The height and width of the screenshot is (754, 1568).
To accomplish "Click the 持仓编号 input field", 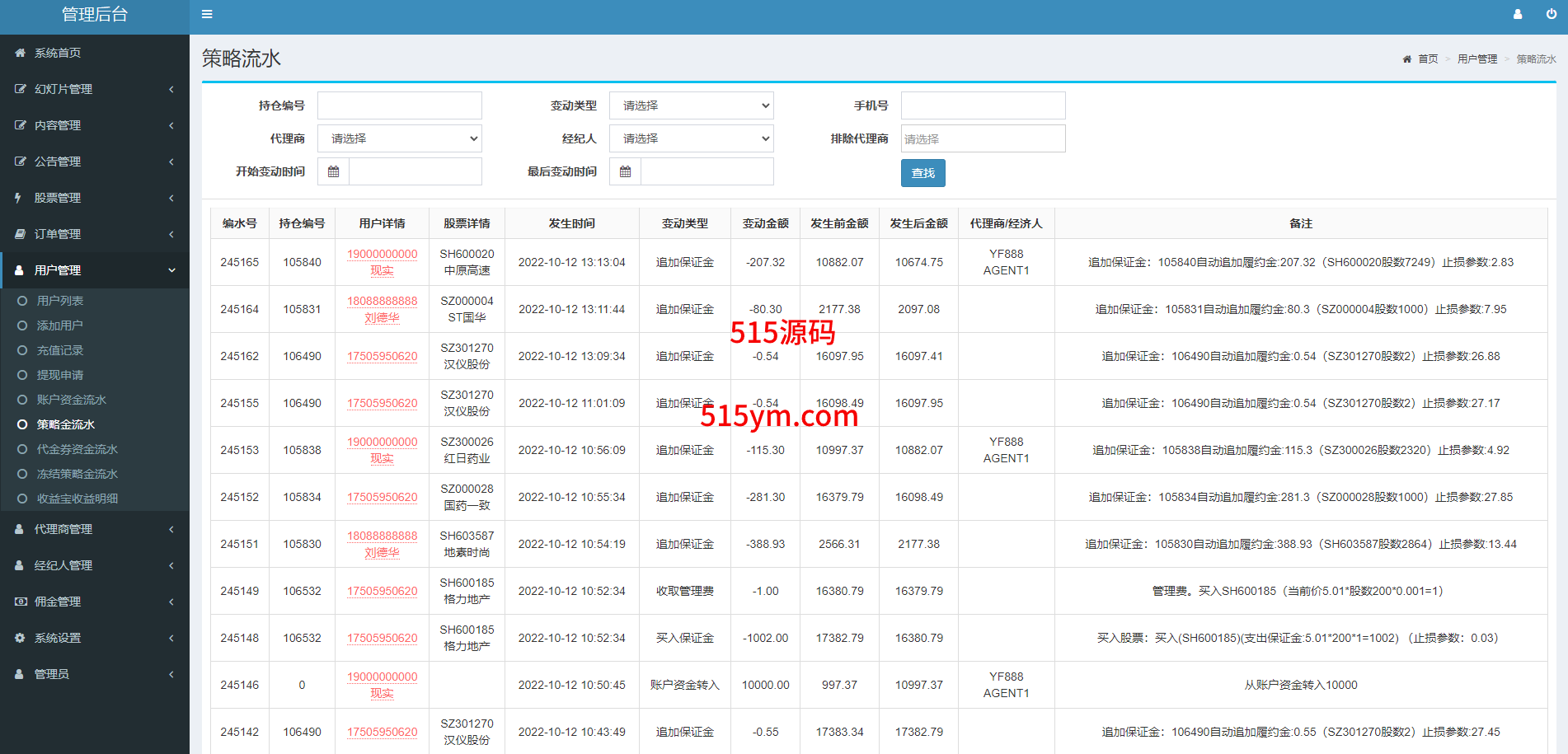I will [399, 105].
